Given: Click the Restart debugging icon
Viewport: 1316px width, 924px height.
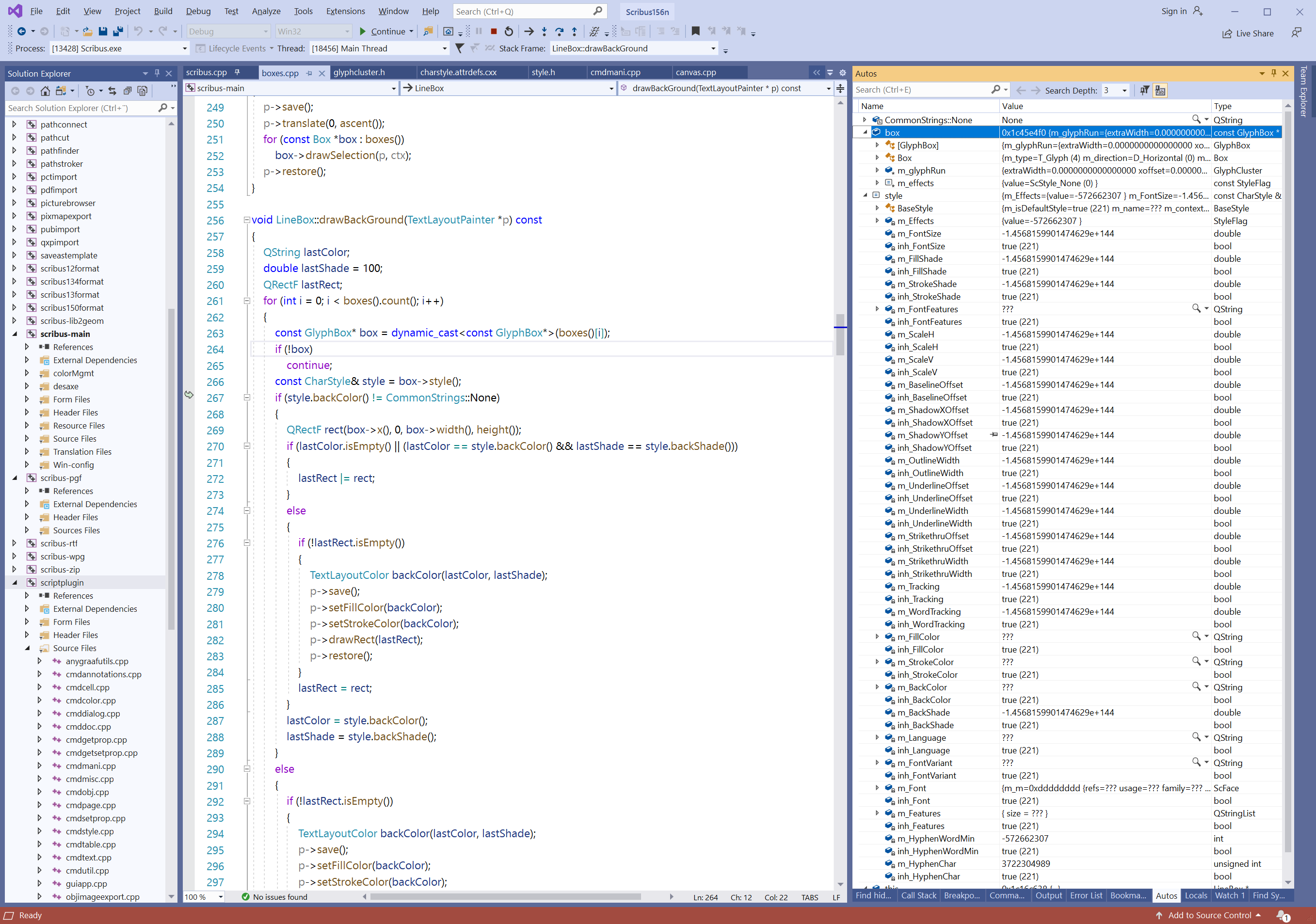Looking at the screenshot, I should pyautogui.click(x=509, y=32).
